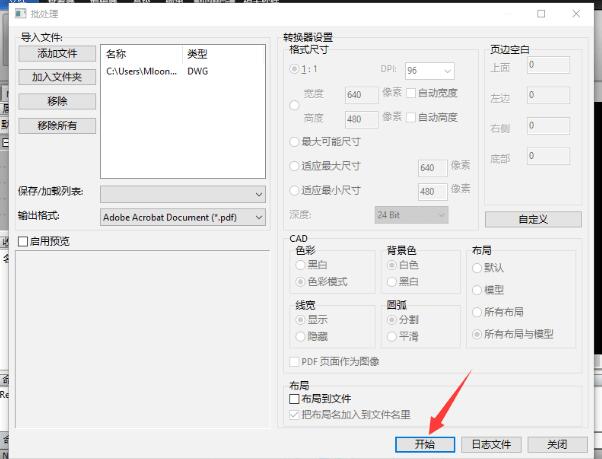This screenshot has height=459, width=602.
Task: Open the 日志文件 button
Action: [491, 444]
